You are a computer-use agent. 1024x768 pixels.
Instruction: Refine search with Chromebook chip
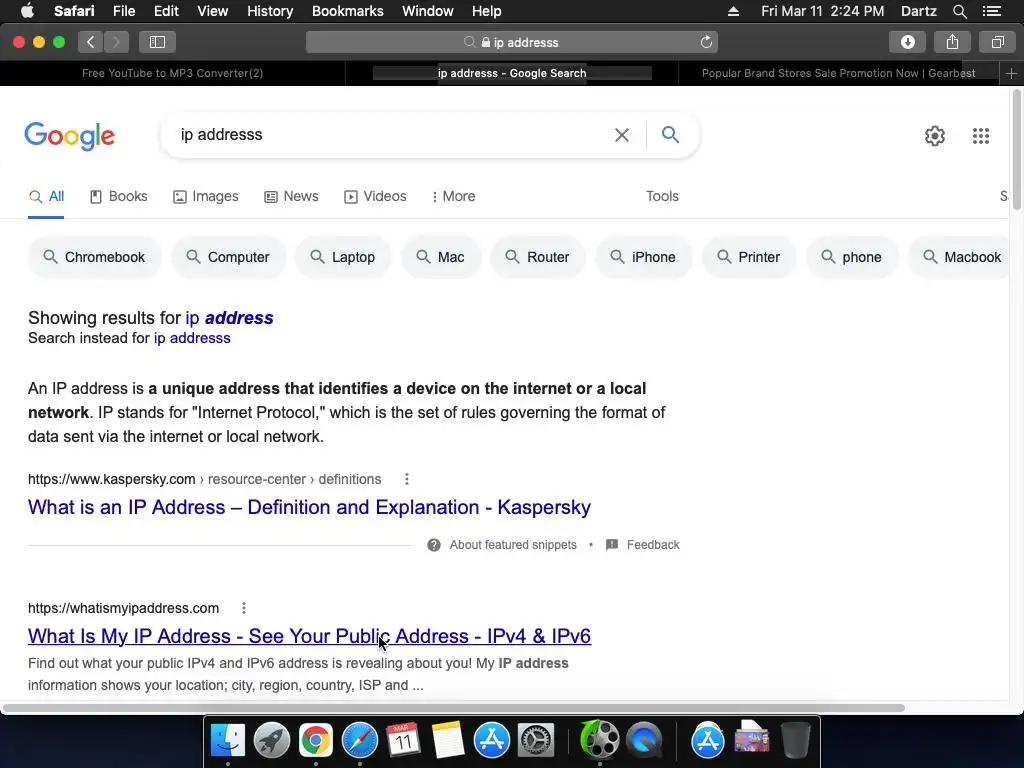[94, 257]
